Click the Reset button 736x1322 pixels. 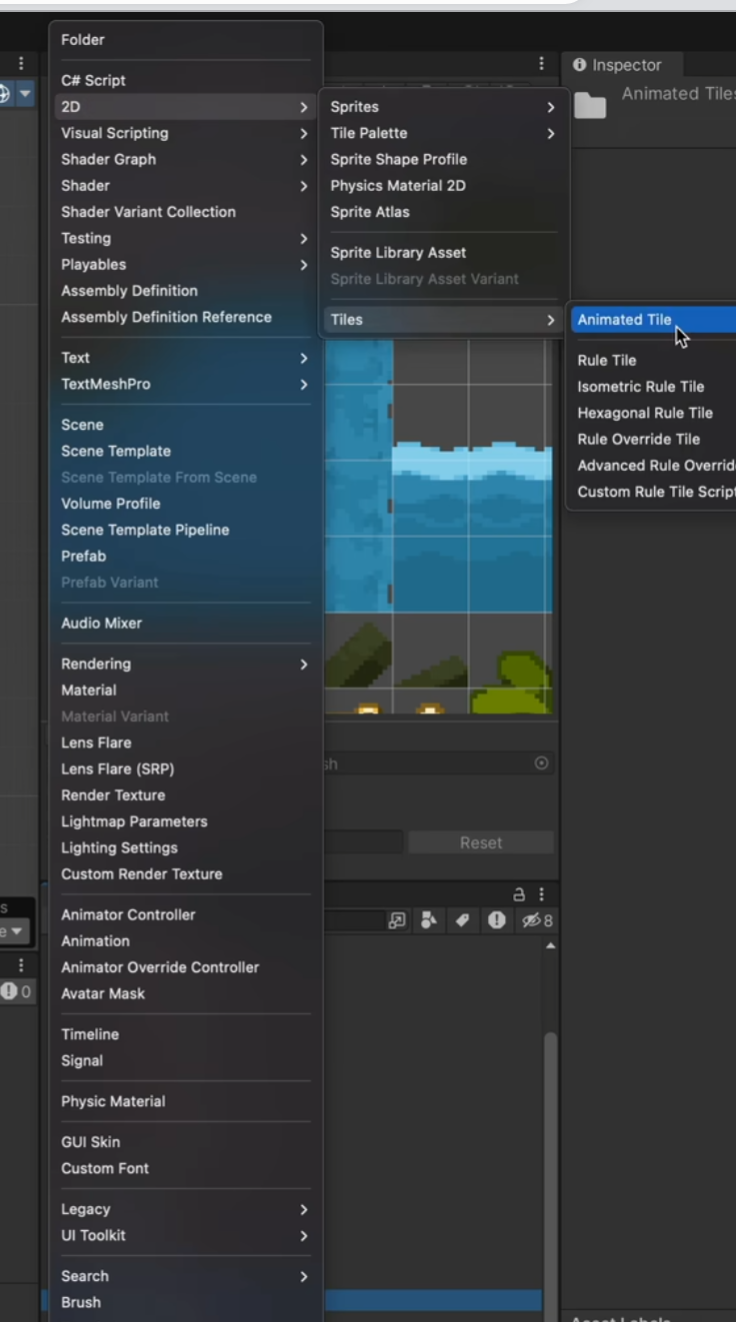(x=481, y=843)
